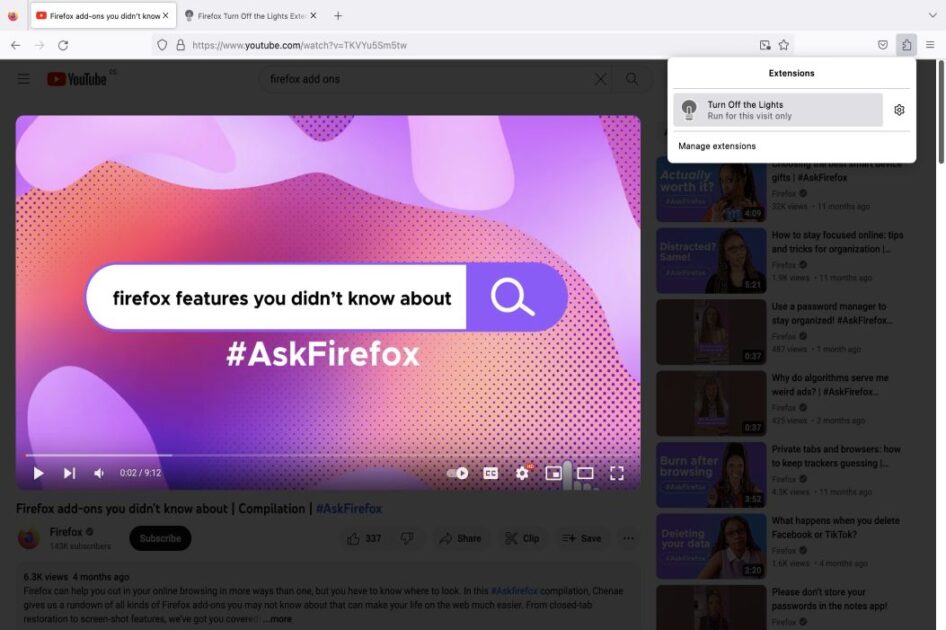The image size is (946, 630).
Task: Open the AskFirefox gifts video thumbnail in the sidebar
Action: (x=711, y=190)
